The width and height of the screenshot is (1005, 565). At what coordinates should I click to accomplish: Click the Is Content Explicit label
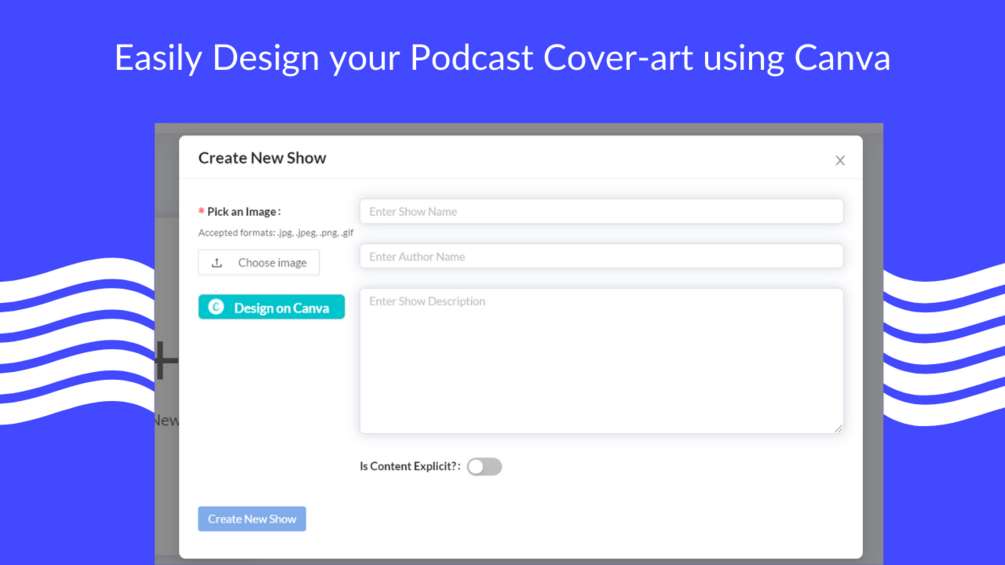point(410,466)
